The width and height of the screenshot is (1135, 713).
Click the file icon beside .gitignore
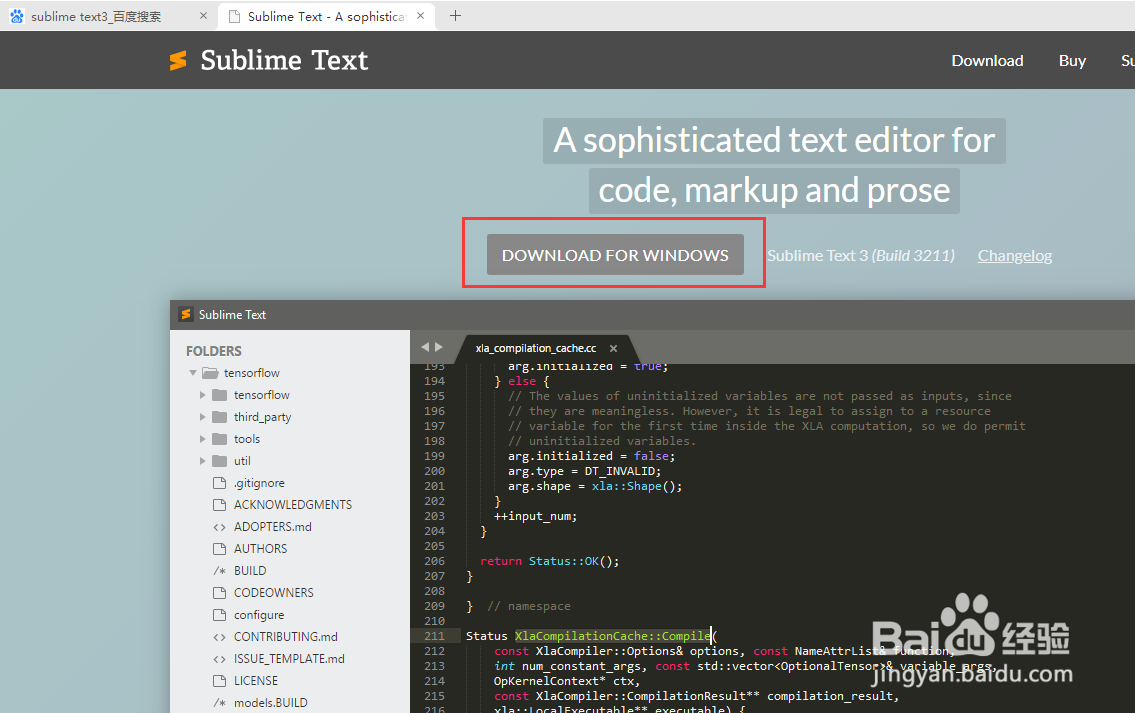coord(219,483)
